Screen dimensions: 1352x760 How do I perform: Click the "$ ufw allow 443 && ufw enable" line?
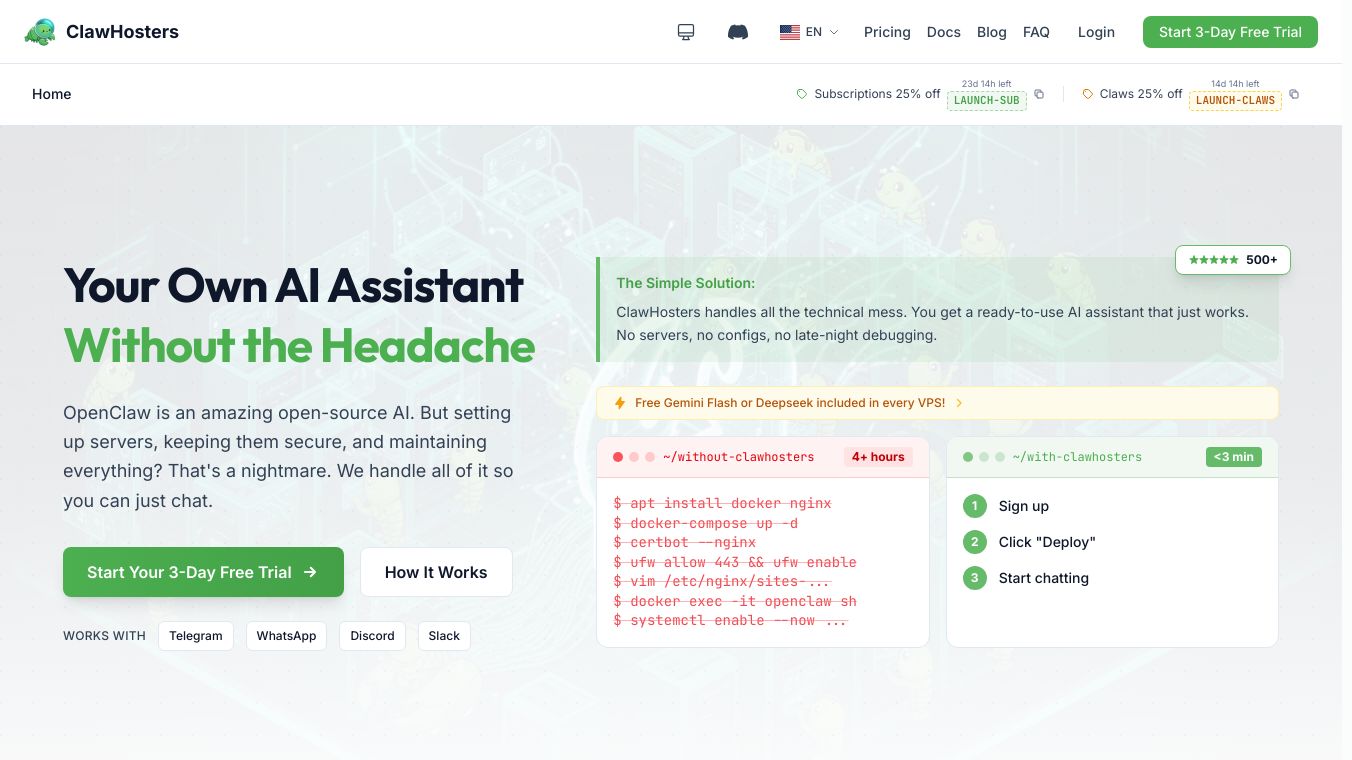click(x=735, y=562)
